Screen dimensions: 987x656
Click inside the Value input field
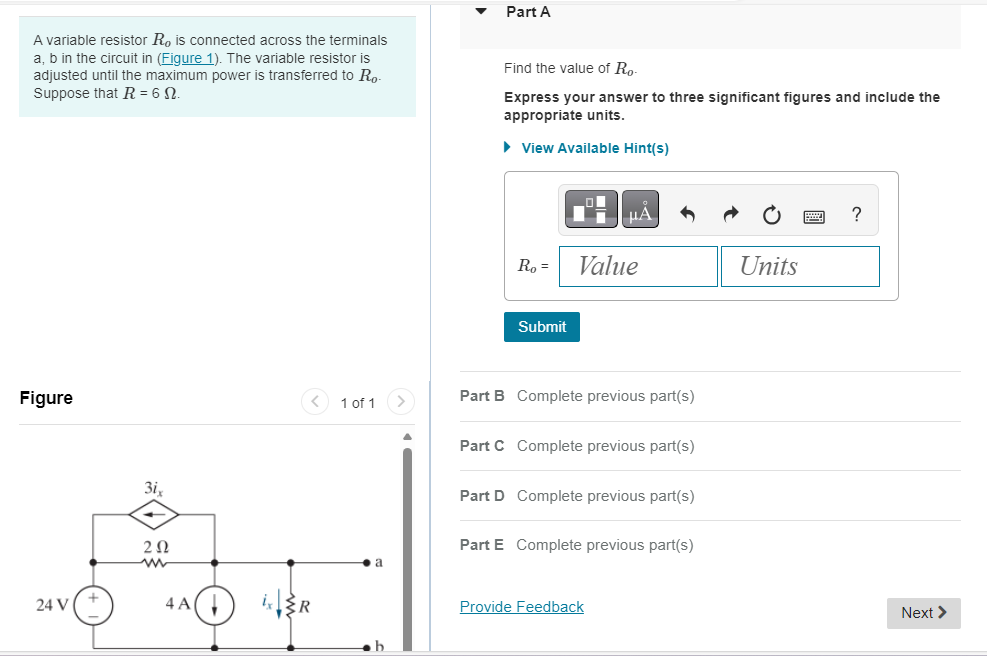tap(638, 265)
